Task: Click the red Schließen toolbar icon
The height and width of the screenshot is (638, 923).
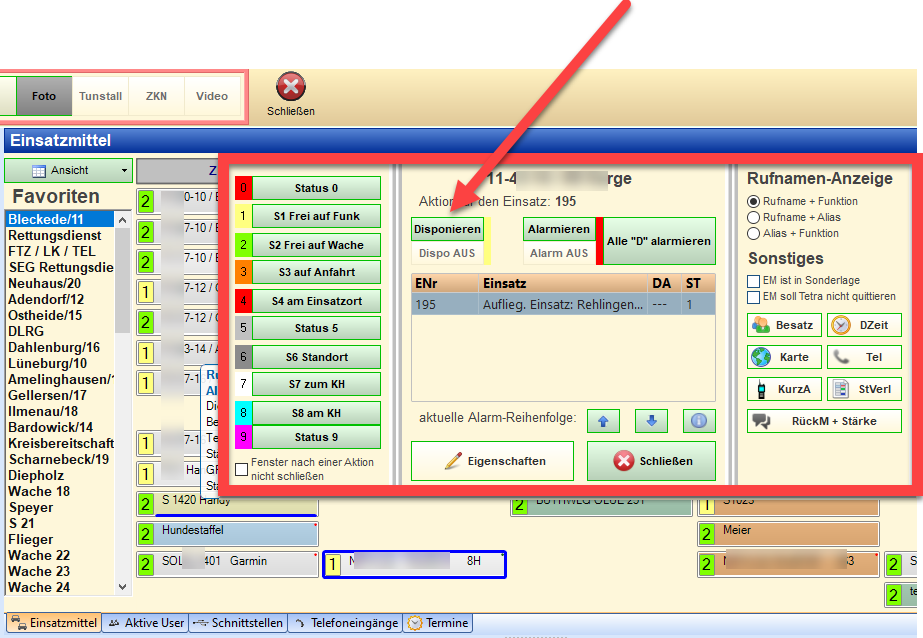Action: click(x=290, y=88)
